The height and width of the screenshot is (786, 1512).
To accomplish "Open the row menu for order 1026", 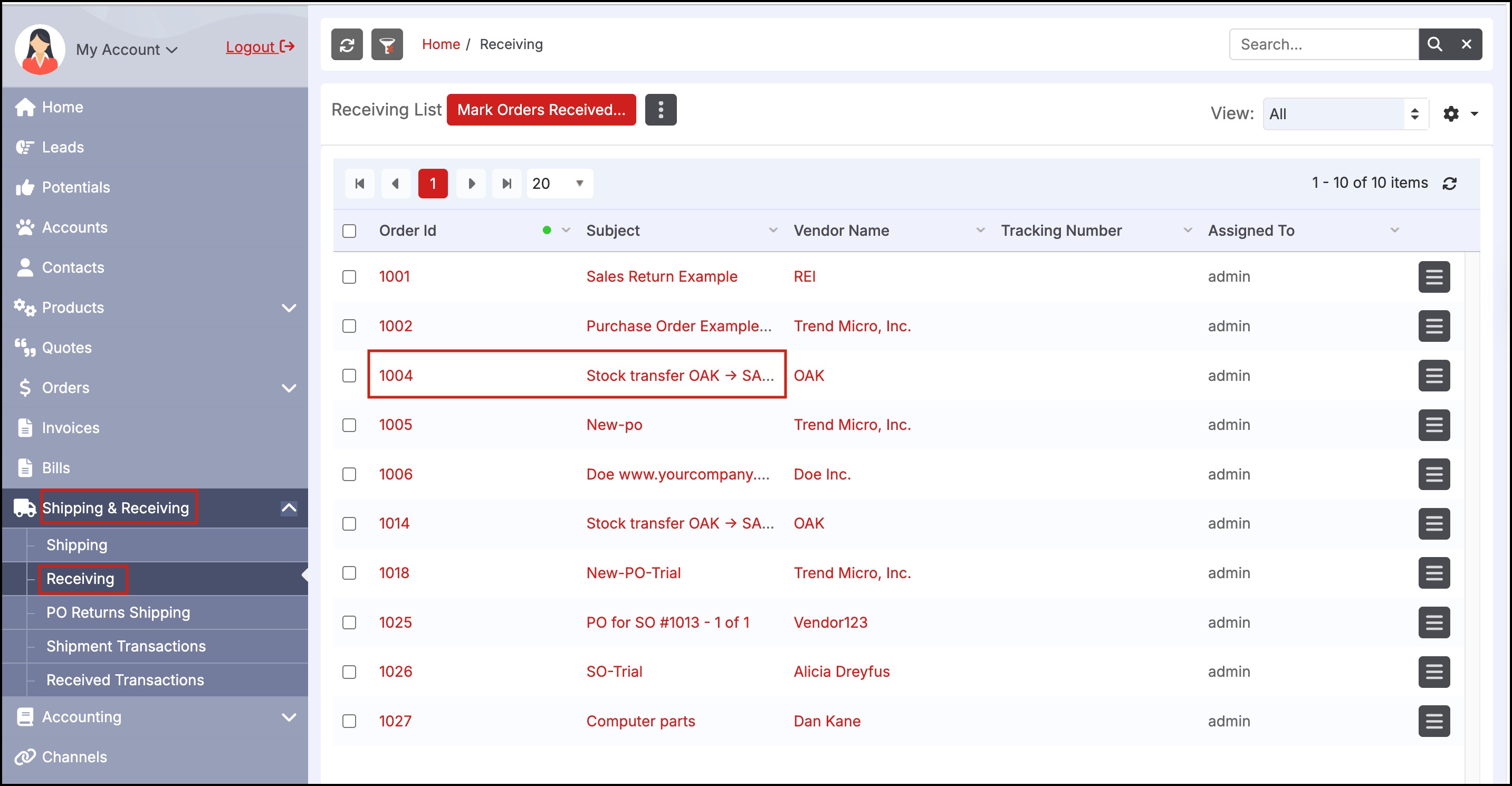I will [x=1434, y=672].
